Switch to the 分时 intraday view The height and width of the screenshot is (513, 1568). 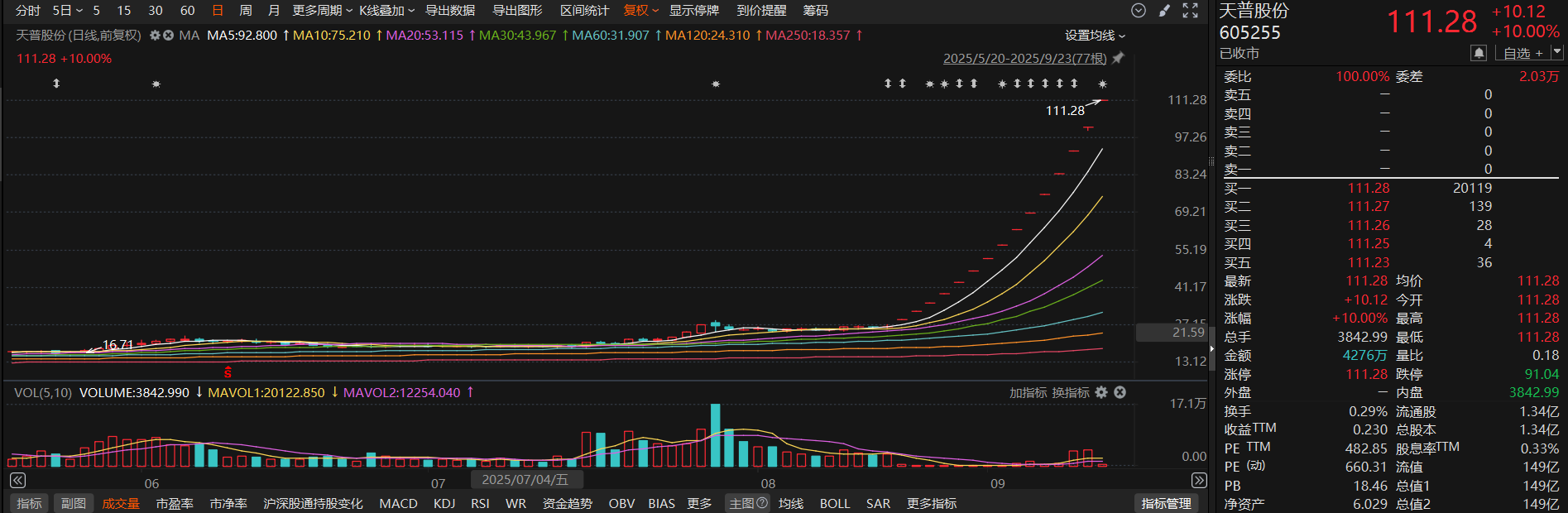(x=28, y=11)
